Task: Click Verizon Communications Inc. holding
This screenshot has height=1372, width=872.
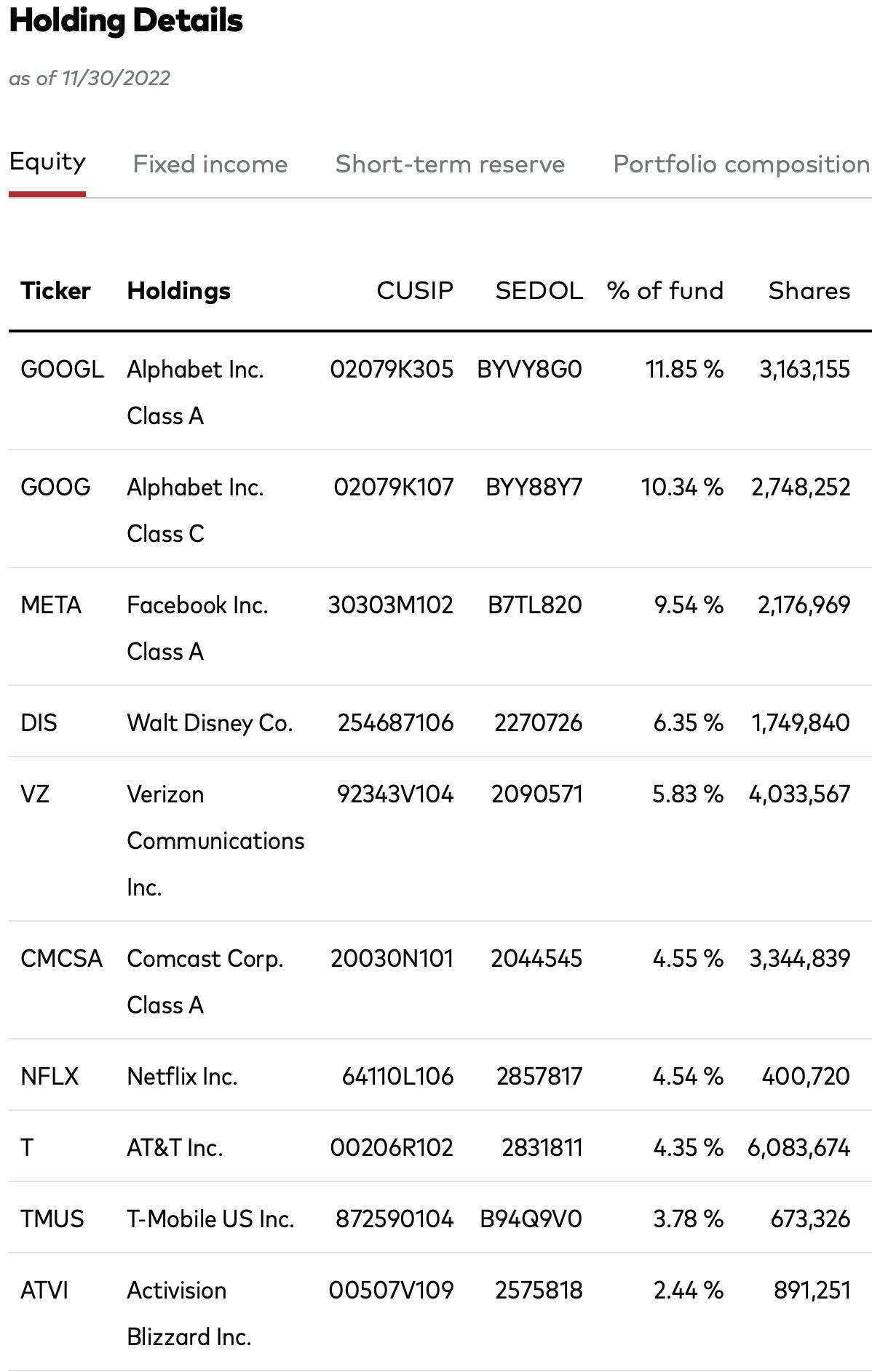Action: pos(215,840)
